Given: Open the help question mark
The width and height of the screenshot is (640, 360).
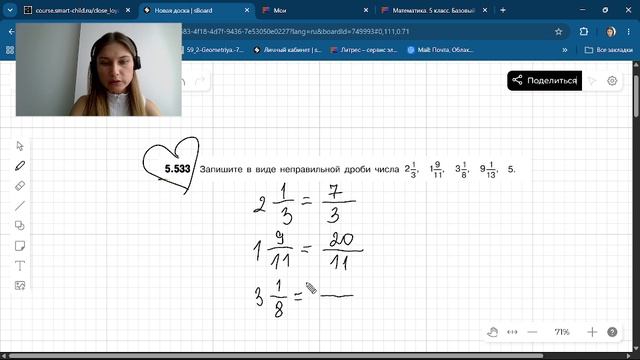Looking at the screenshot, I should point(612,332).
